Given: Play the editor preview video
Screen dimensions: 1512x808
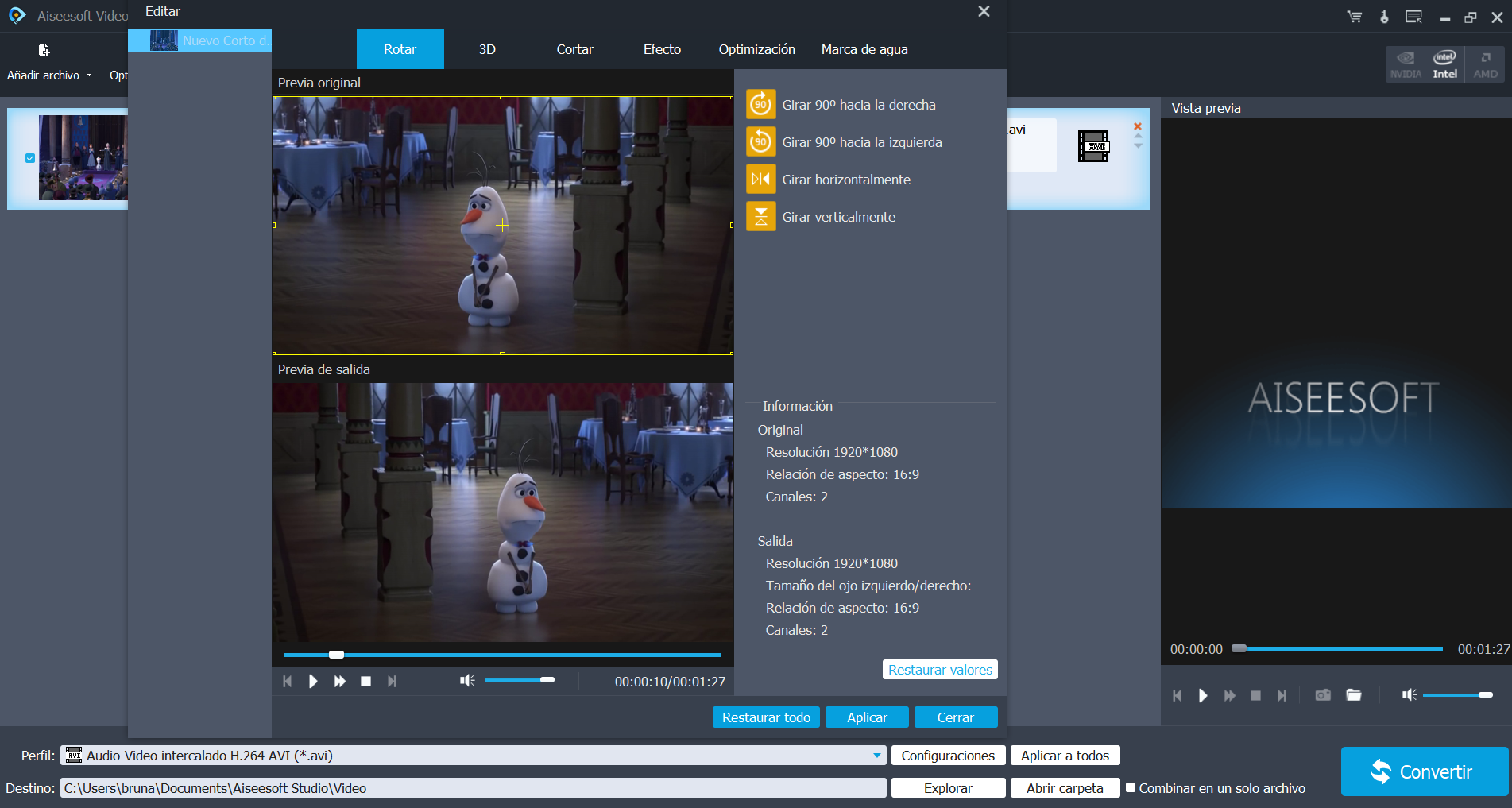Looking at the screenshot, I should 313,682.
